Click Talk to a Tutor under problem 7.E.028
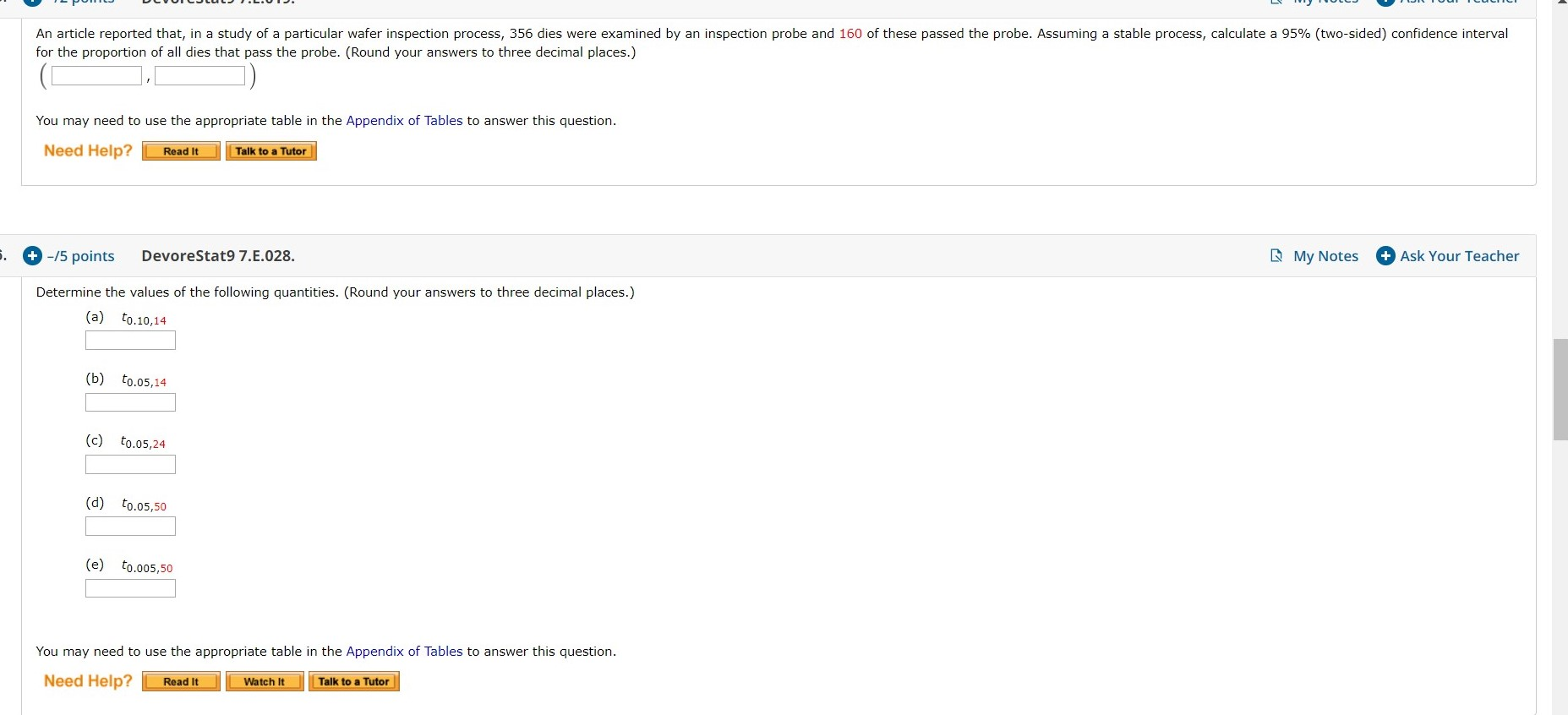This screenshot has height=715, width=1568. (x=353, y=681)
